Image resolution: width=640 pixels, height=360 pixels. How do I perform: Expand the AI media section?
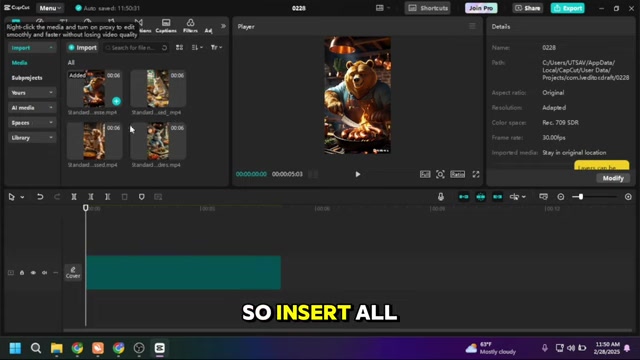pos(32,108)
